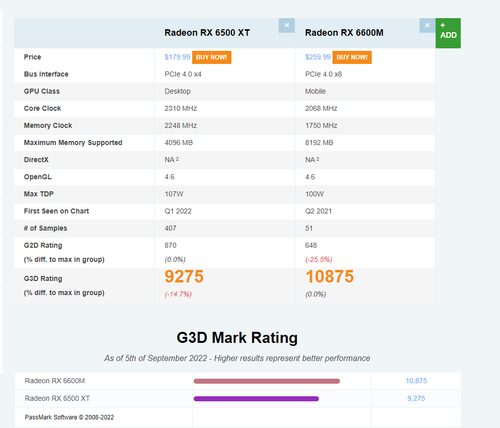This screenshot has width=500, height=428.
Task: Click BUY NOW for the $259.99 card
Action: [x=352, y=57]
